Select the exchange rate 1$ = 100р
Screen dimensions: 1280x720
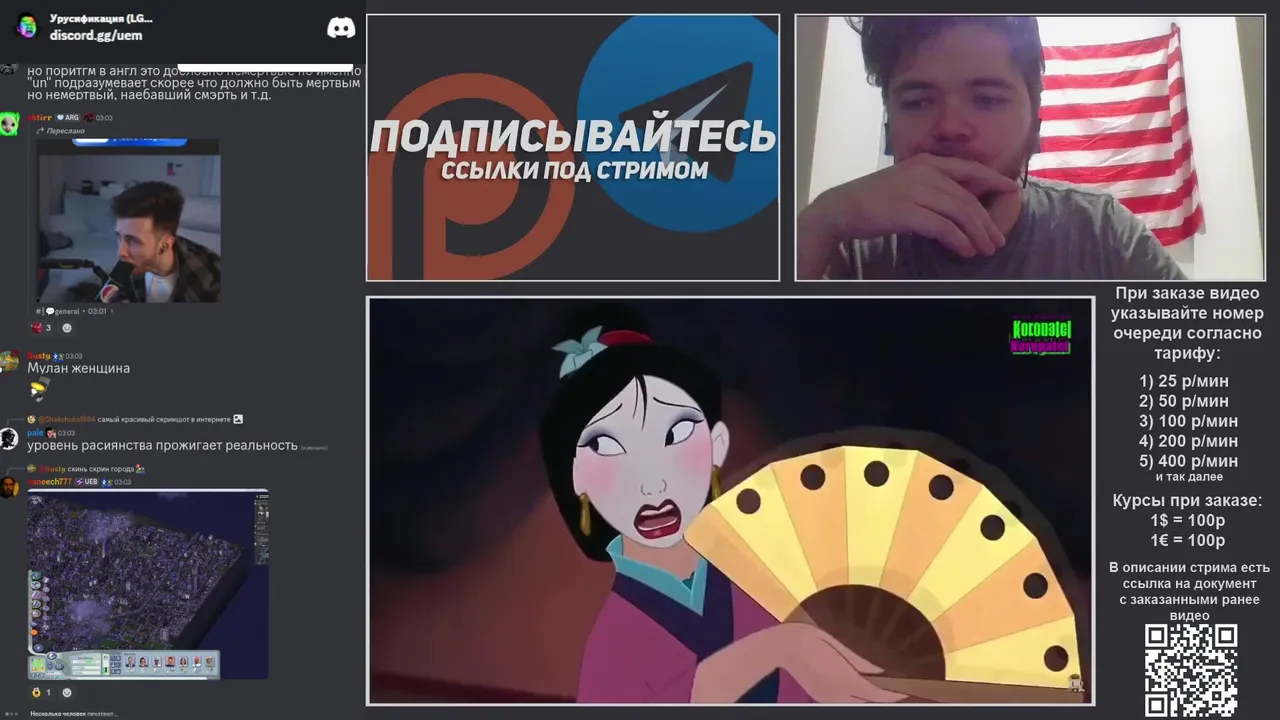(x=1187, y=520)
